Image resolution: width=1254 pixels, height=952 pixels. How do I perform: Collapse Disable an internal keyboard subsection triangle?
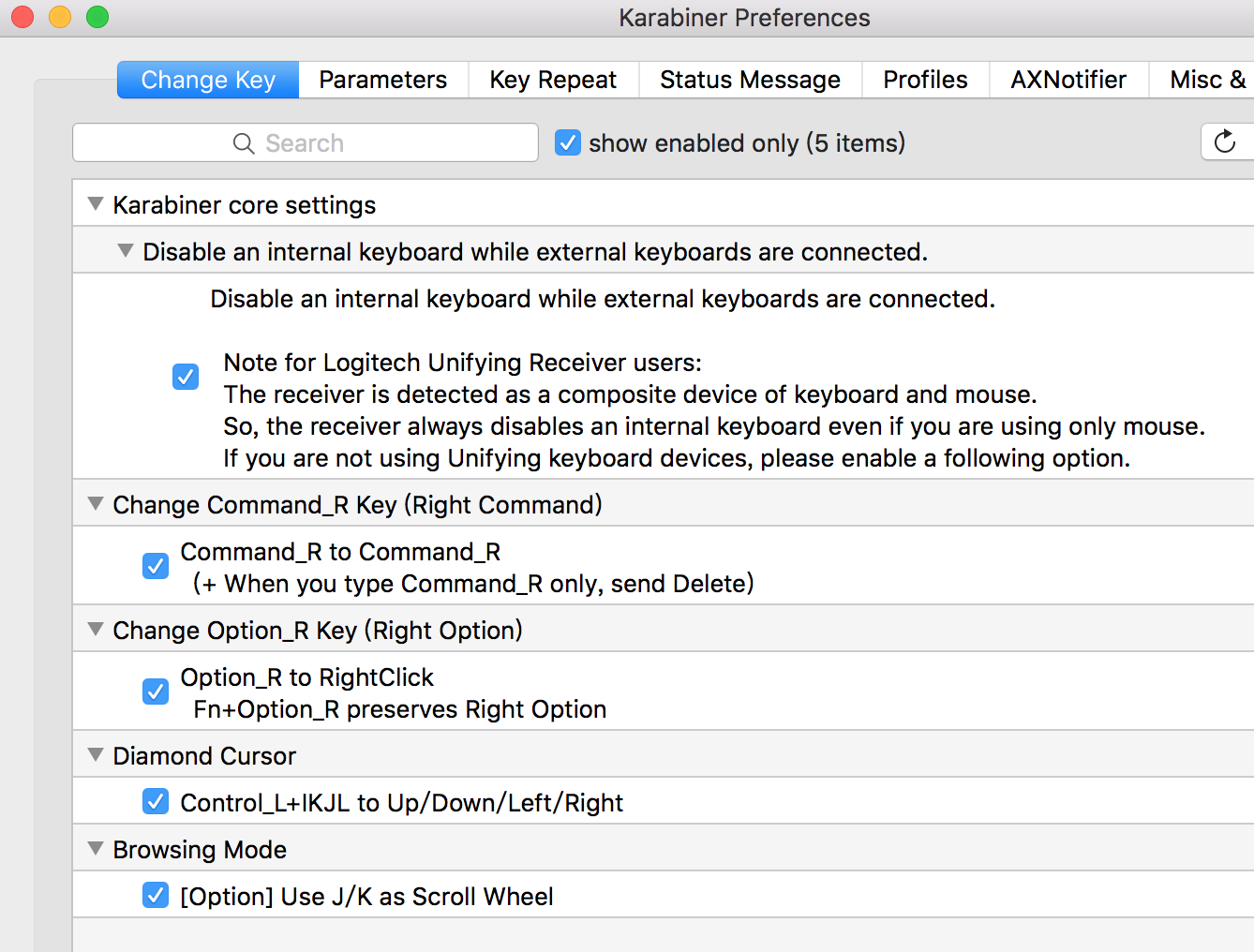(x=126, y=251)
